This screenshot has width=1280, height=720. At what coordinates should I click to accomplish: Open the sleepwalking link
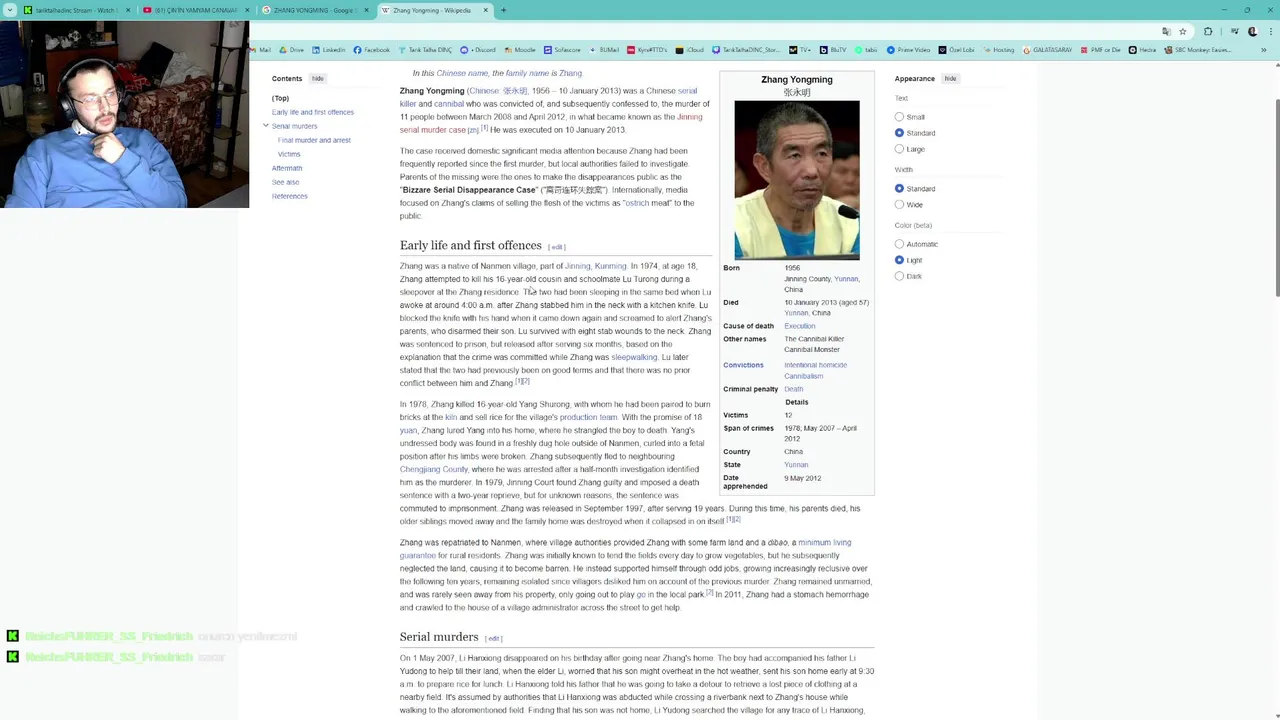click(634, 357)
